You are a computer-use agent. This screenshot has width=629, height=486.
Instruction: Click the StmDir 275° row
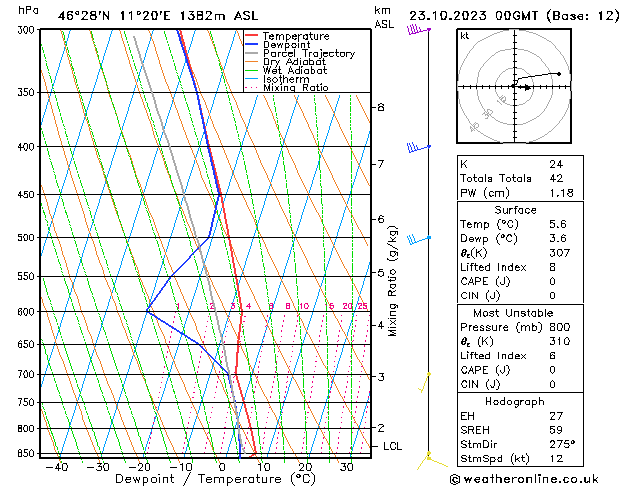coord(515,444)
